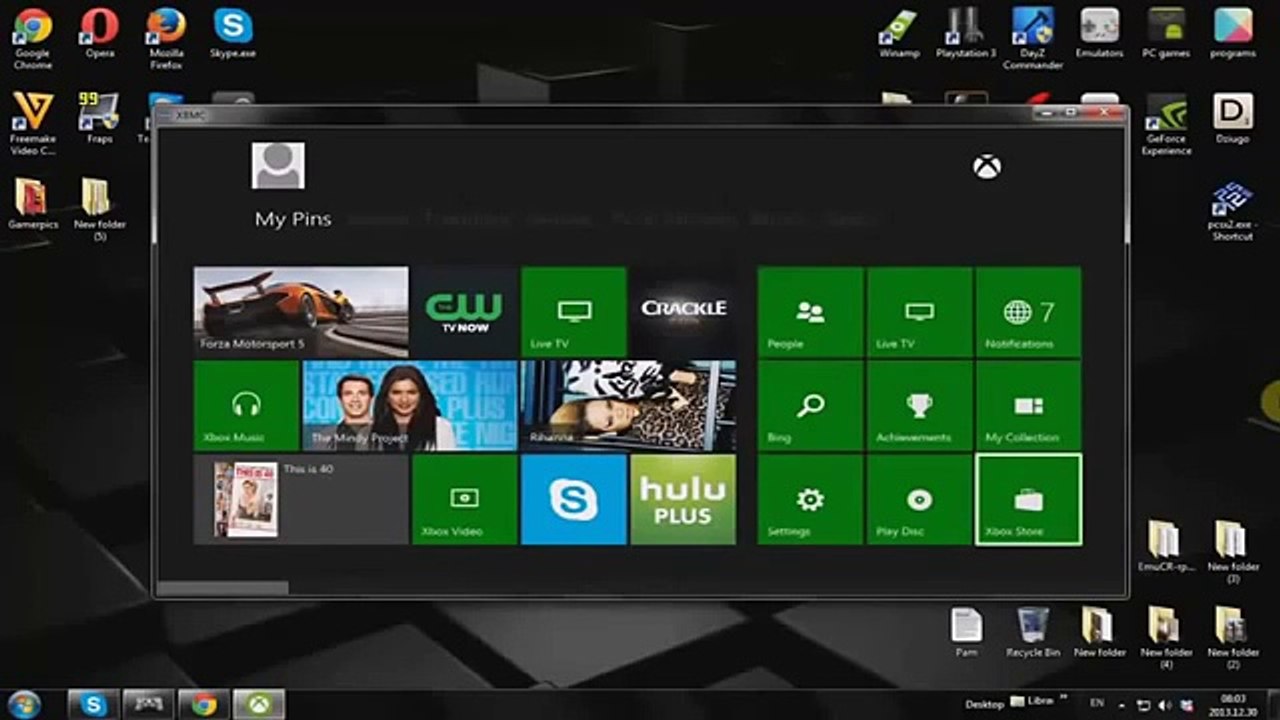
Task: Select the My Pins tab heading
Action: click(293, 219)
